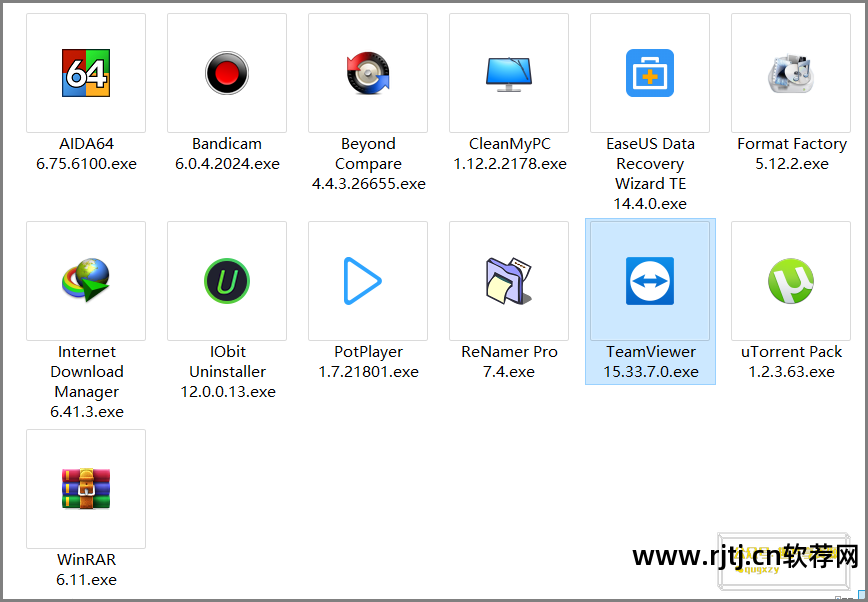This screenshot has width=868, height=602.
Task: Select the Bandicam red record icon
Action: [227, 73]
